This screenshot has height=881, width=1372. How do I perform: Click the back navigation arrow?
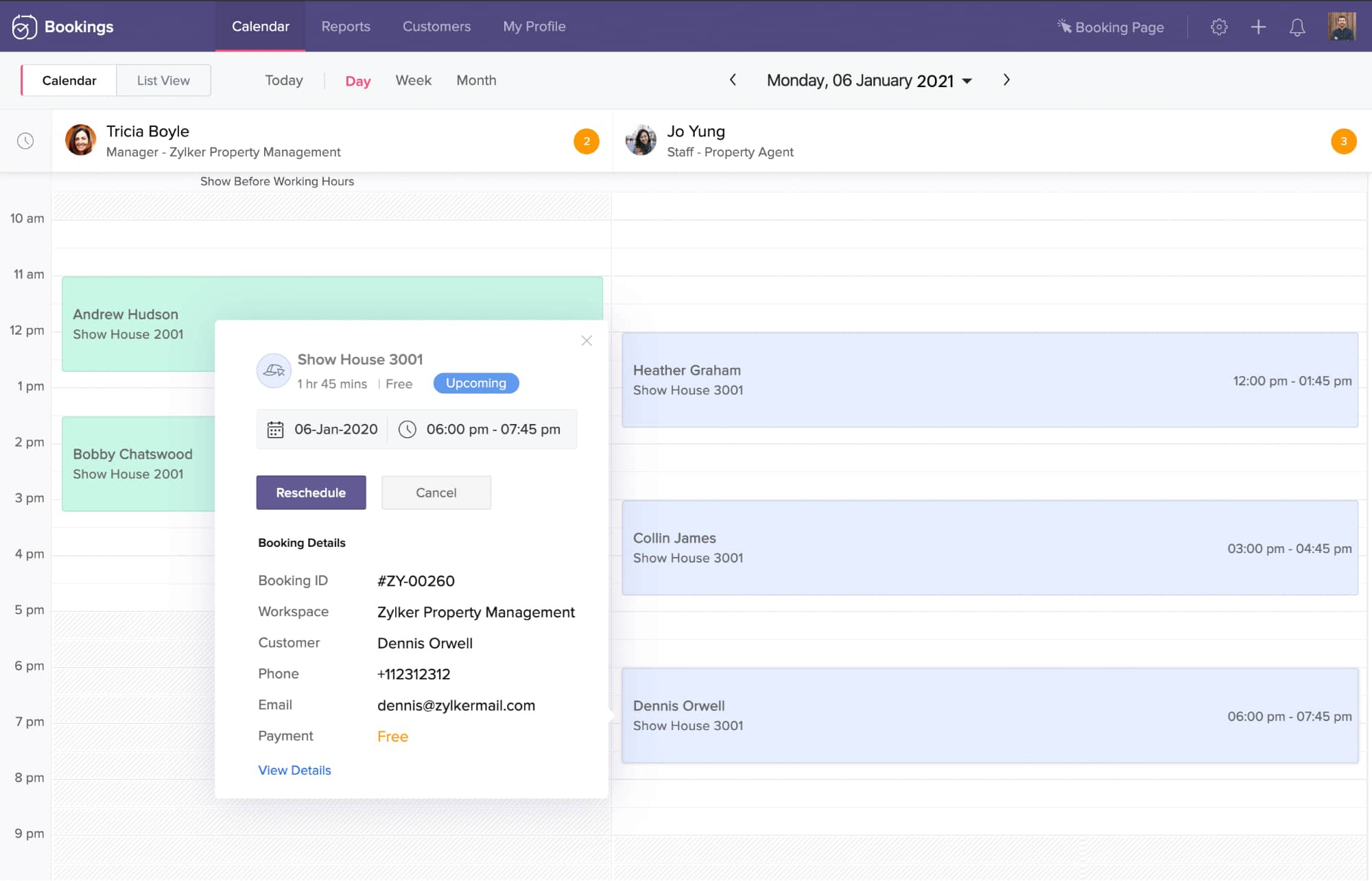[x=733, y=80]
